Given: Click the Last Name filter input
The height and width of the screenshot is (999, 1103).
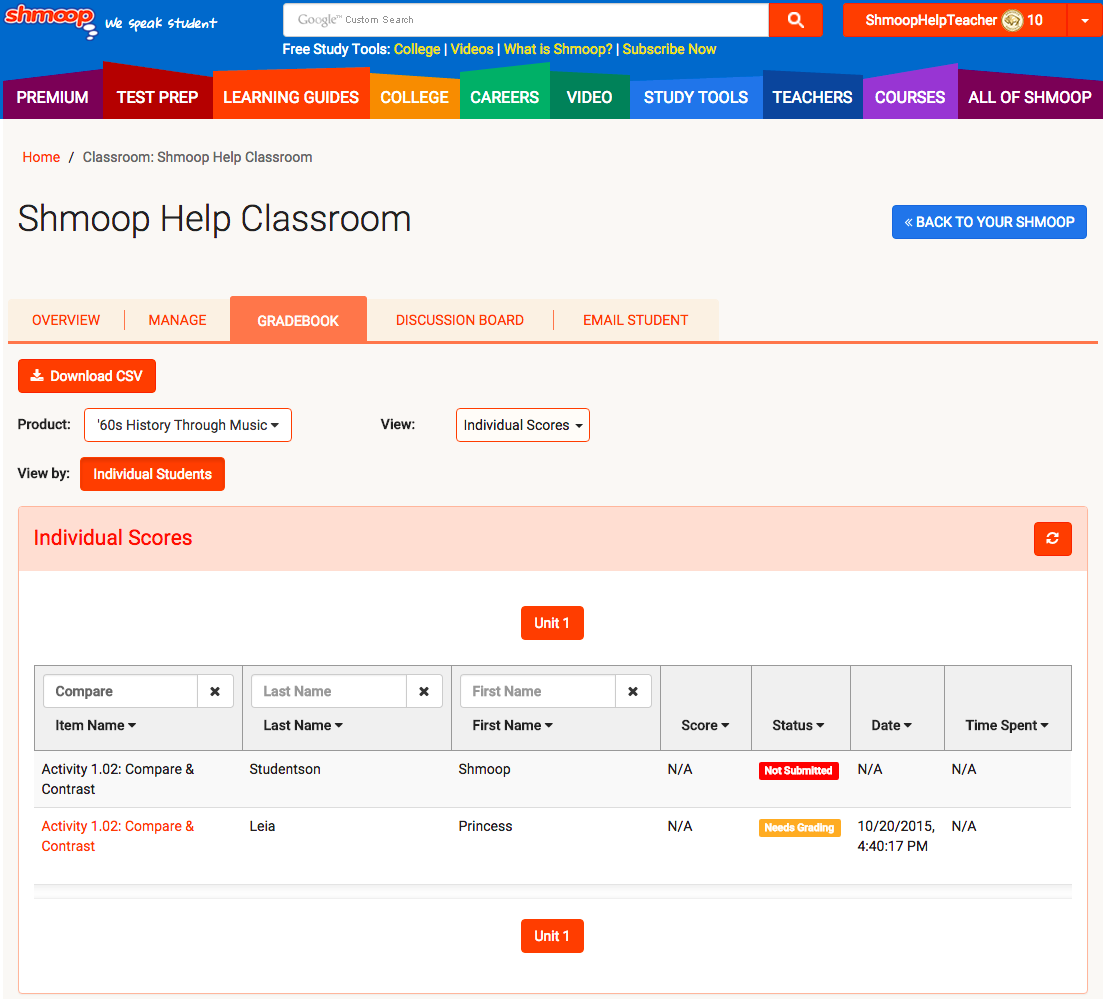Looking at the screenshot, I should (329, 692).
